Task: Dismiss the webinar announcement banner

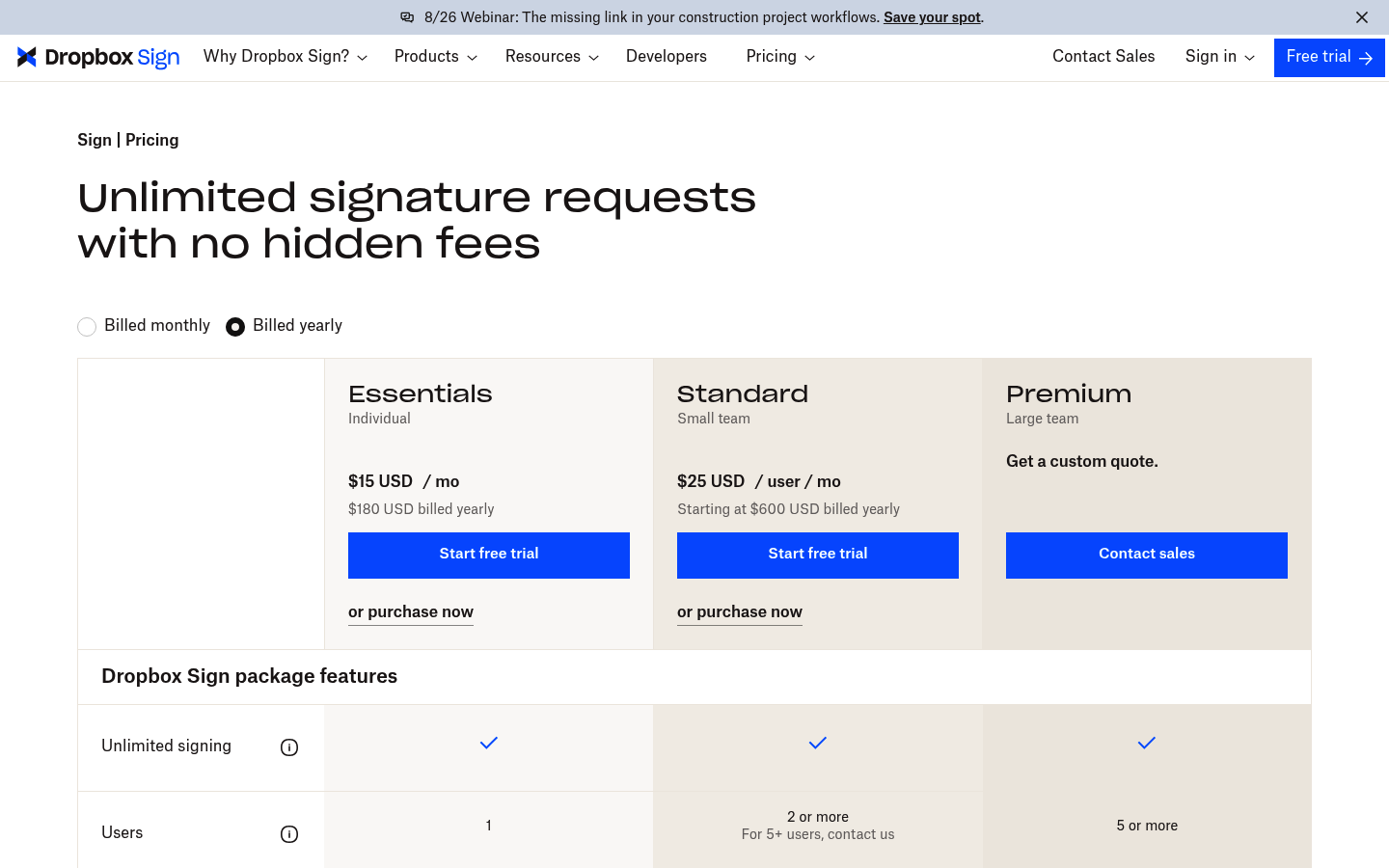Action: click(x=1362, y=17)
